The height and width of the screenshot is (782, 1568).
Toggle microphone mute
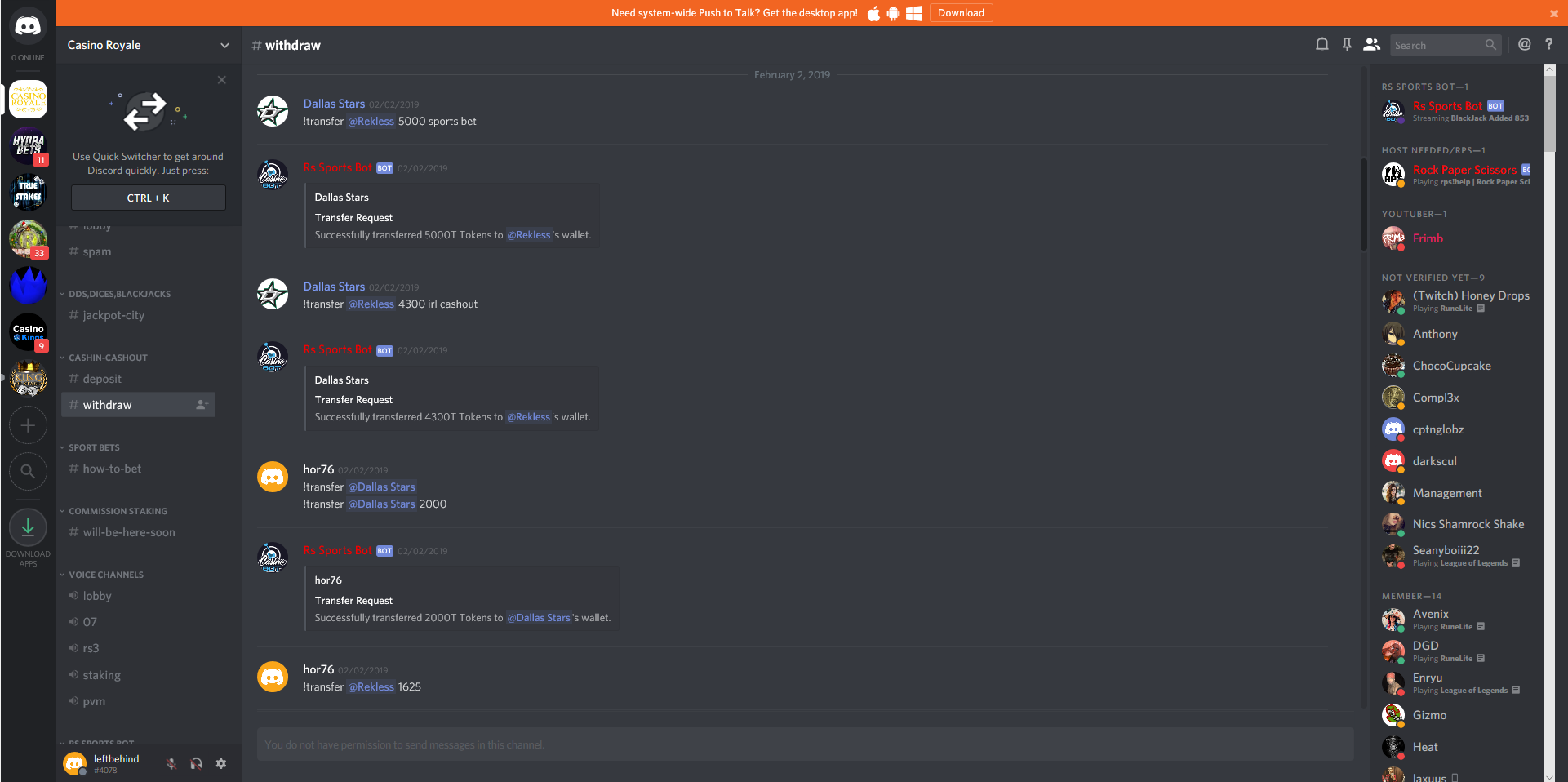(171, 764)
